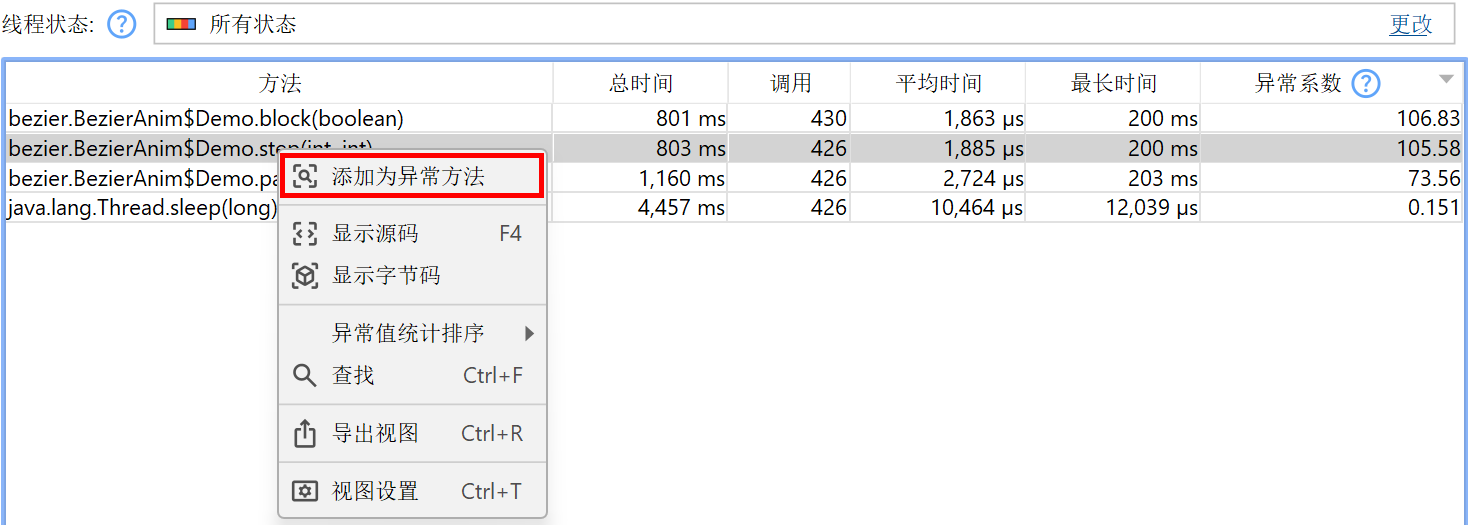Viewport: 1468px width, 525px height.
Task: Click the thread status help icon
Action: (x=122, y=24)
